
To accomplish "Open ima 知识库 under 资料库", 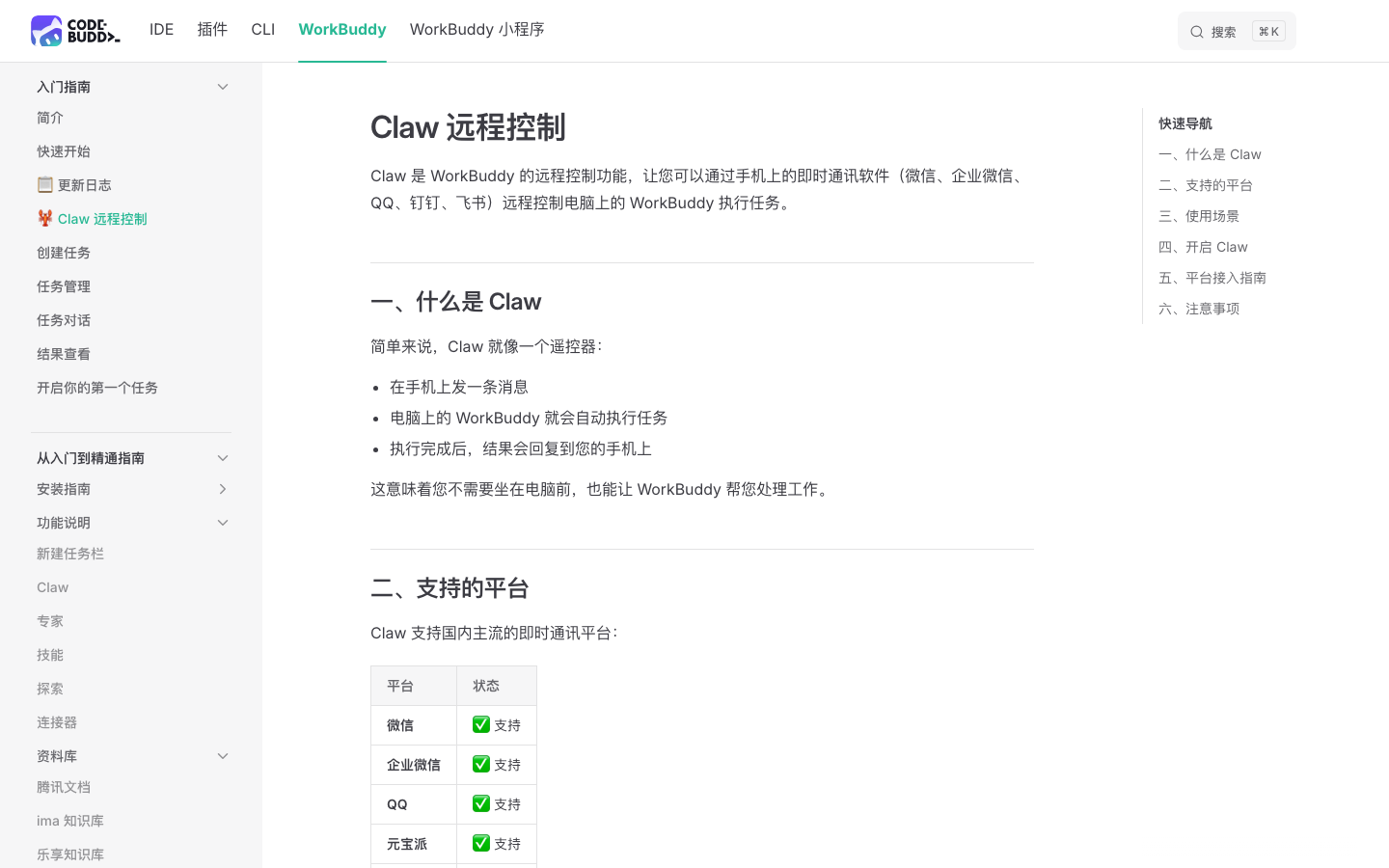I will (x=70, y=821).
